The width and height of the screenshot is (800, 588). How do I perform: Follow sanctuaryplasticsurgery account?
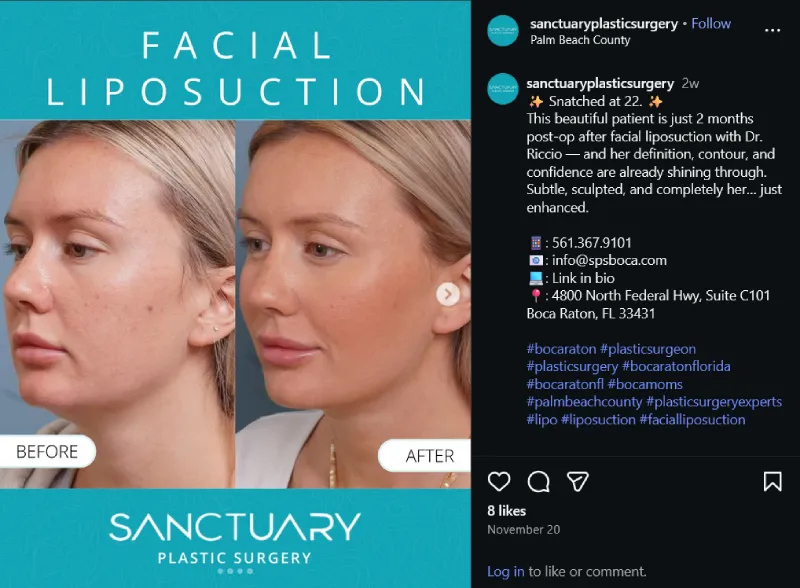click(711, 23)
